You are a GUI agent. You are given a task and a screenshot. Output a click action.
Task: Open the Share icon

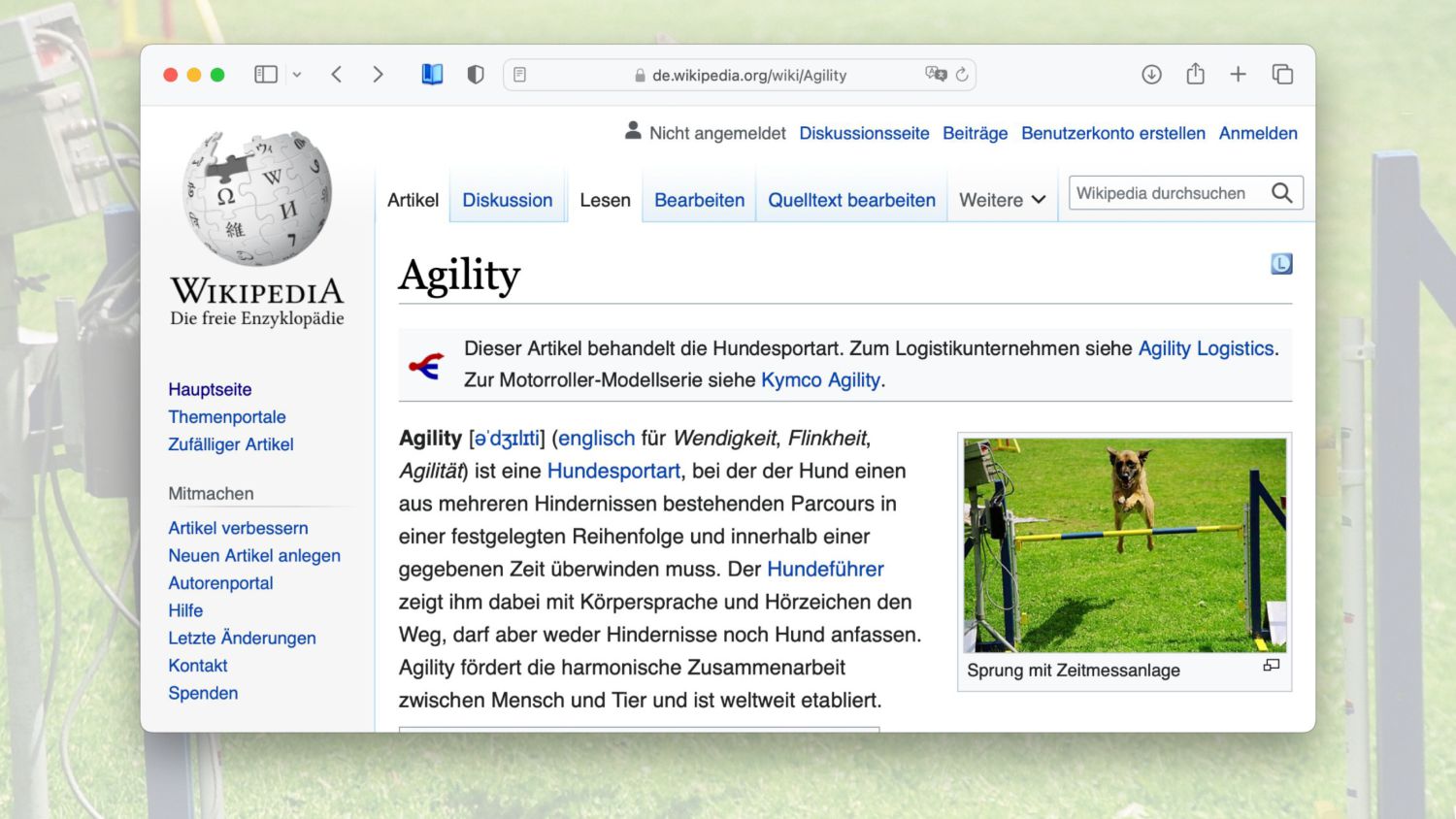pos(1195,74)
